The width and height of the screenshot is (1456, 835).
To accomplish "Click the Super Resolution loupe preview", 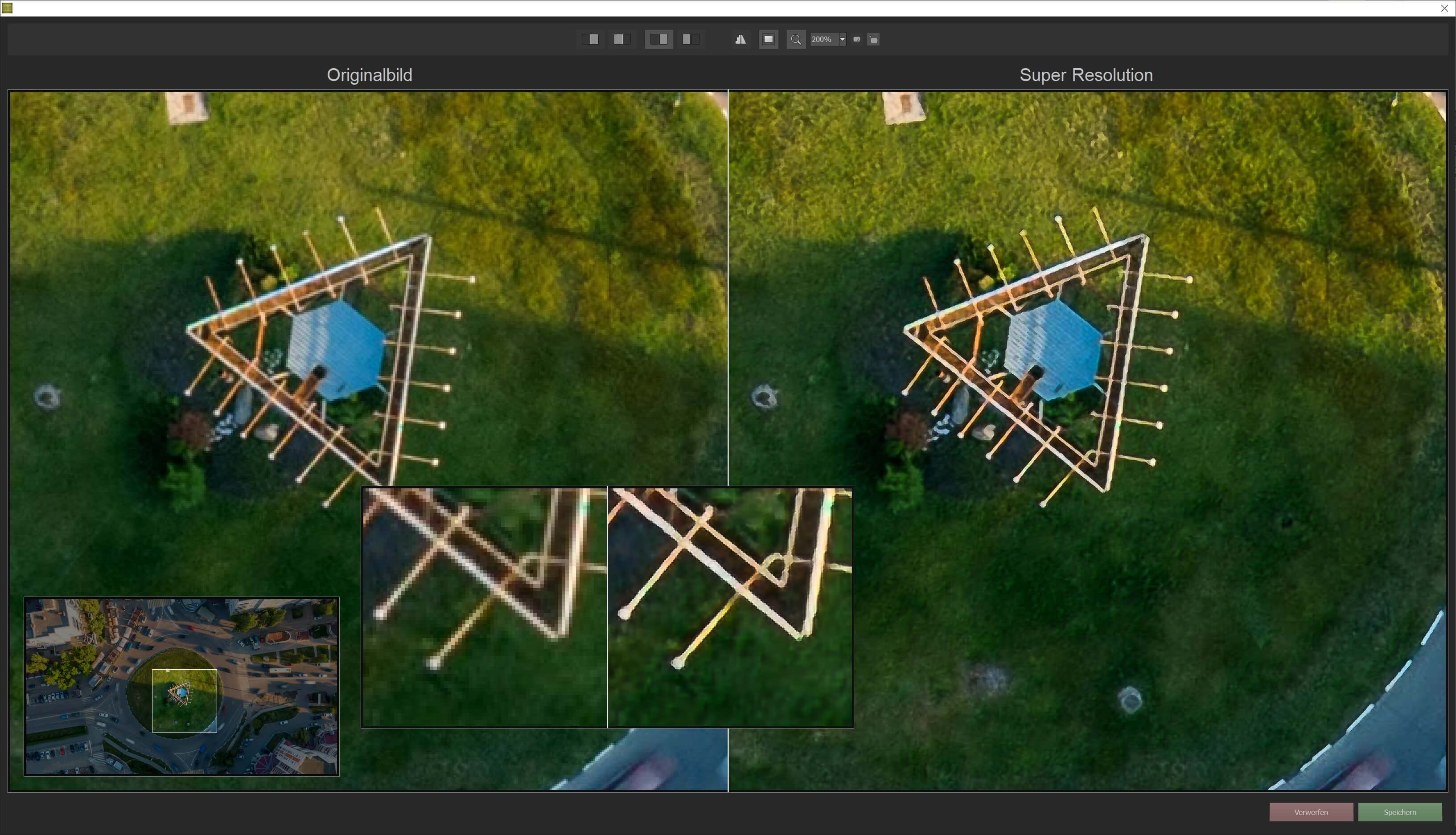I will [x=730, y=607].
